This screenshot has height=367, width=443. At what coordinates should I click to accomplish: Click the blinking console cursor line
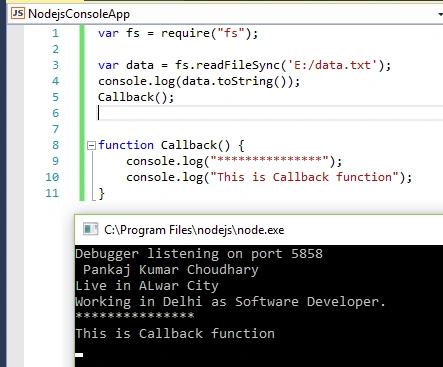(x=79, y=355)
